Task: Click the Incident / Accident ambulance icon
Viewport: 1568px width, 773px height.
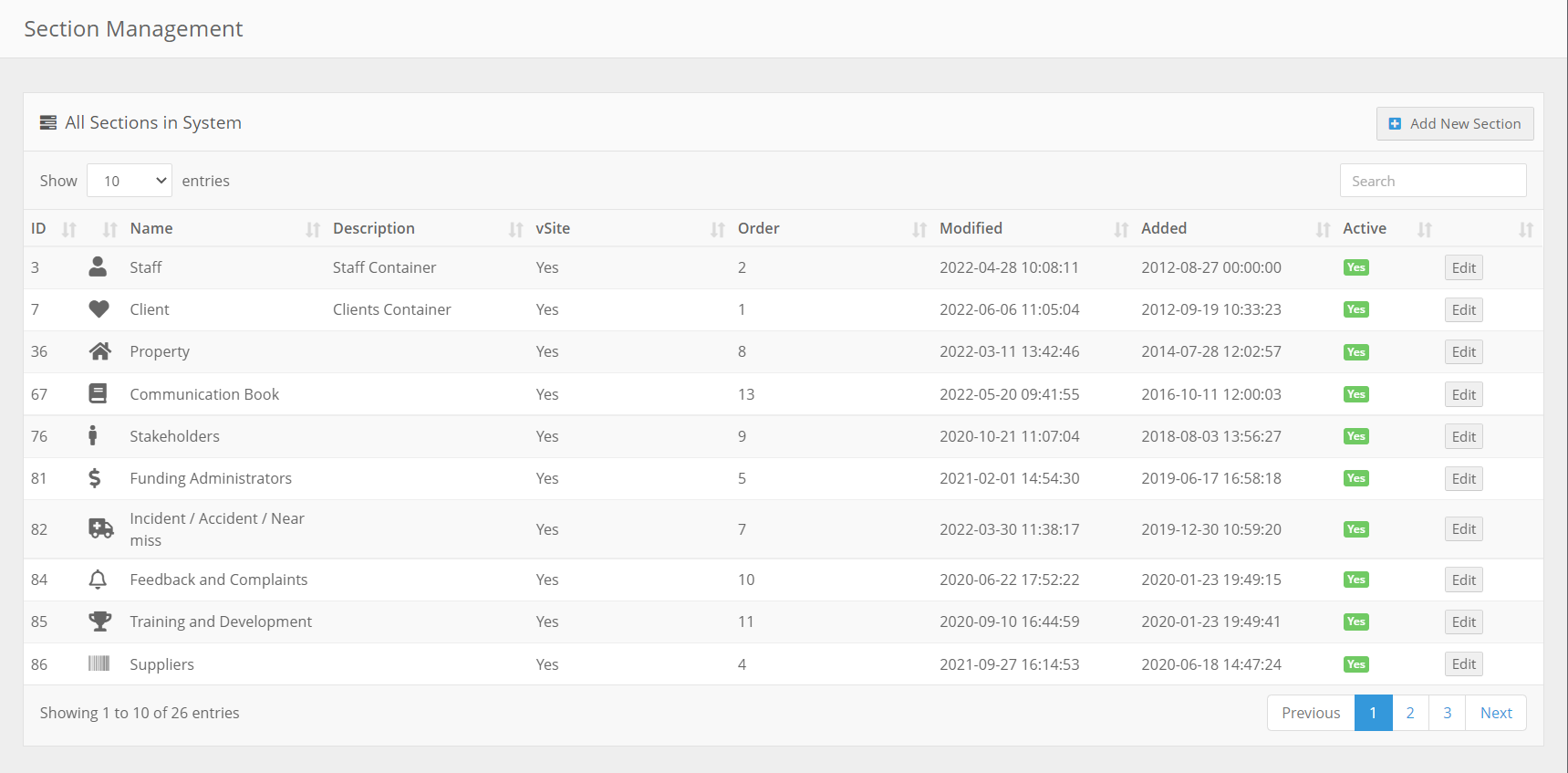Action: tap(100, 528)
